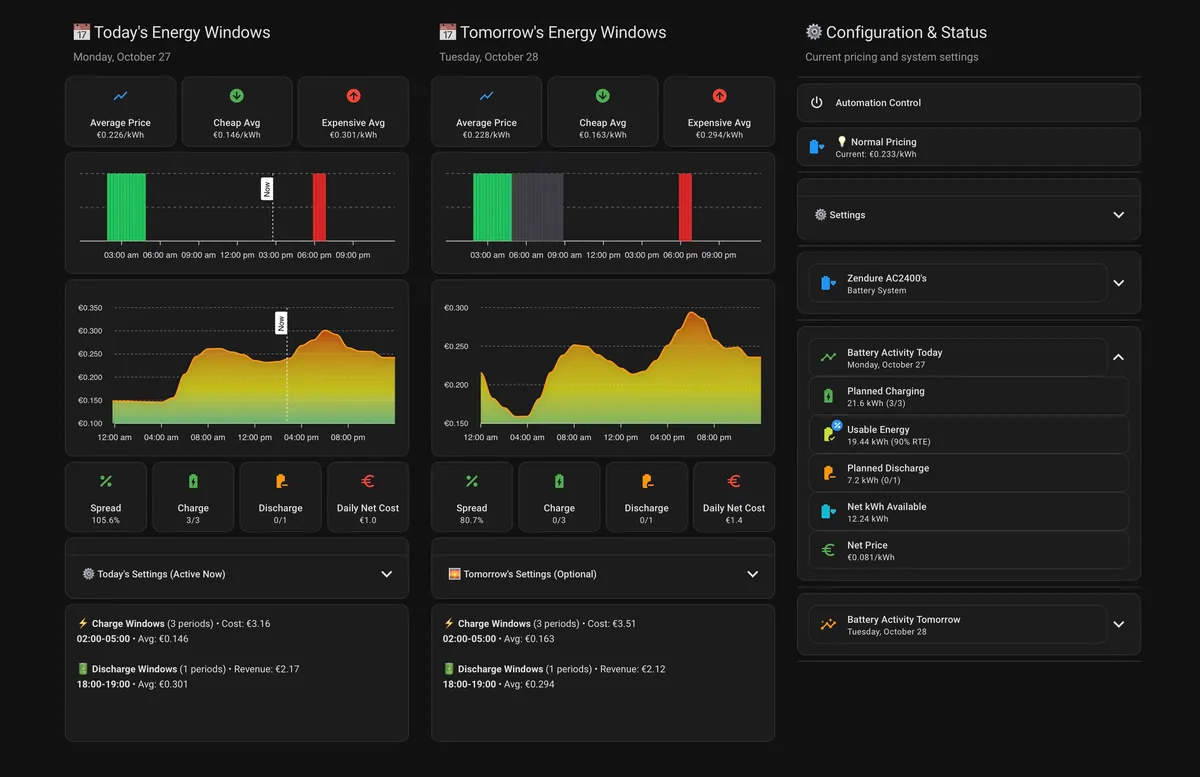Click tomorrow's Cheap Avg green arrow icon
Viewport: 1200px width, 777px height.
tap(603, 96)
